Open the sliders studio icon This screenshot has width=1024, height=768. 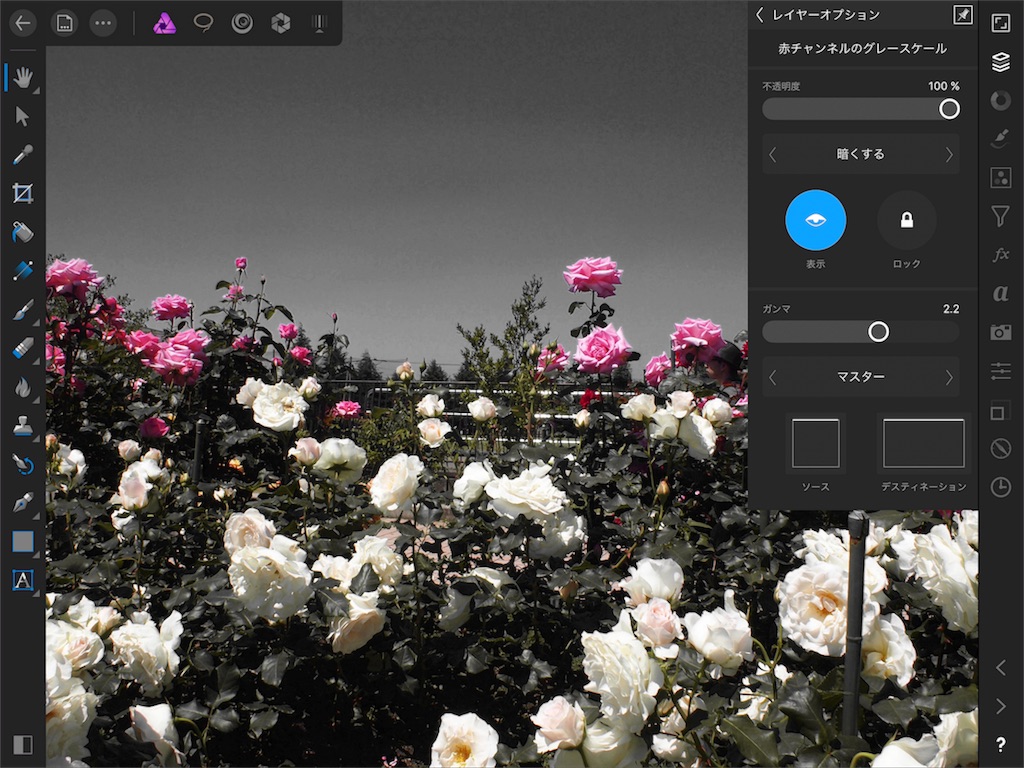(x=1000, y=371)
